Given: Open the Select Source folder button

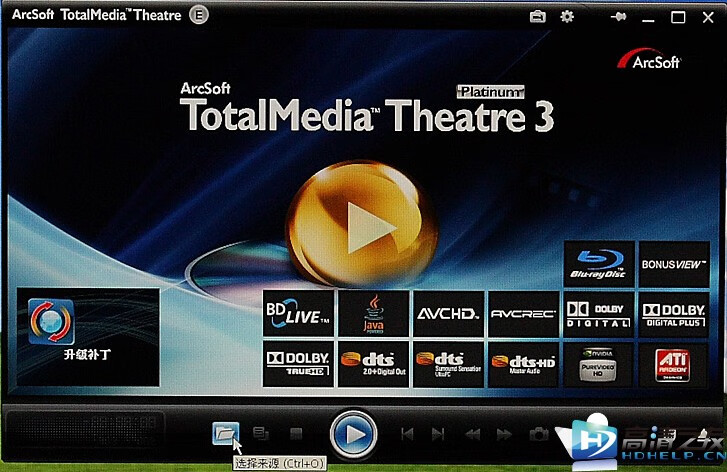Looking at the screenshot, I should click(225, 433).
